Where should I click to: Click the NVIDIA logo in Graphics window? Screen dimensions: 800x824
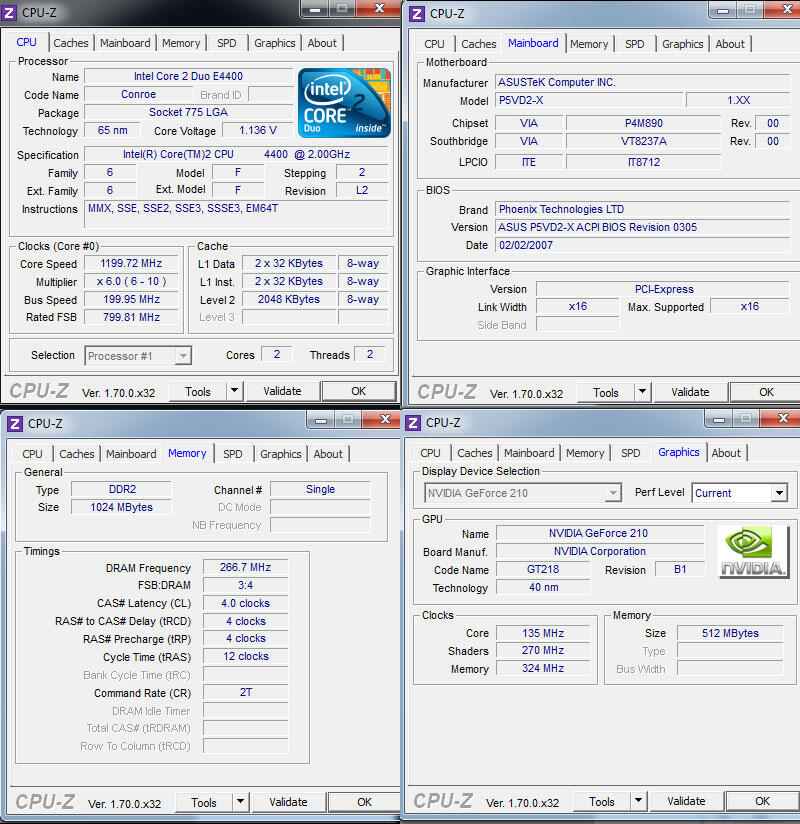(753, 552)
